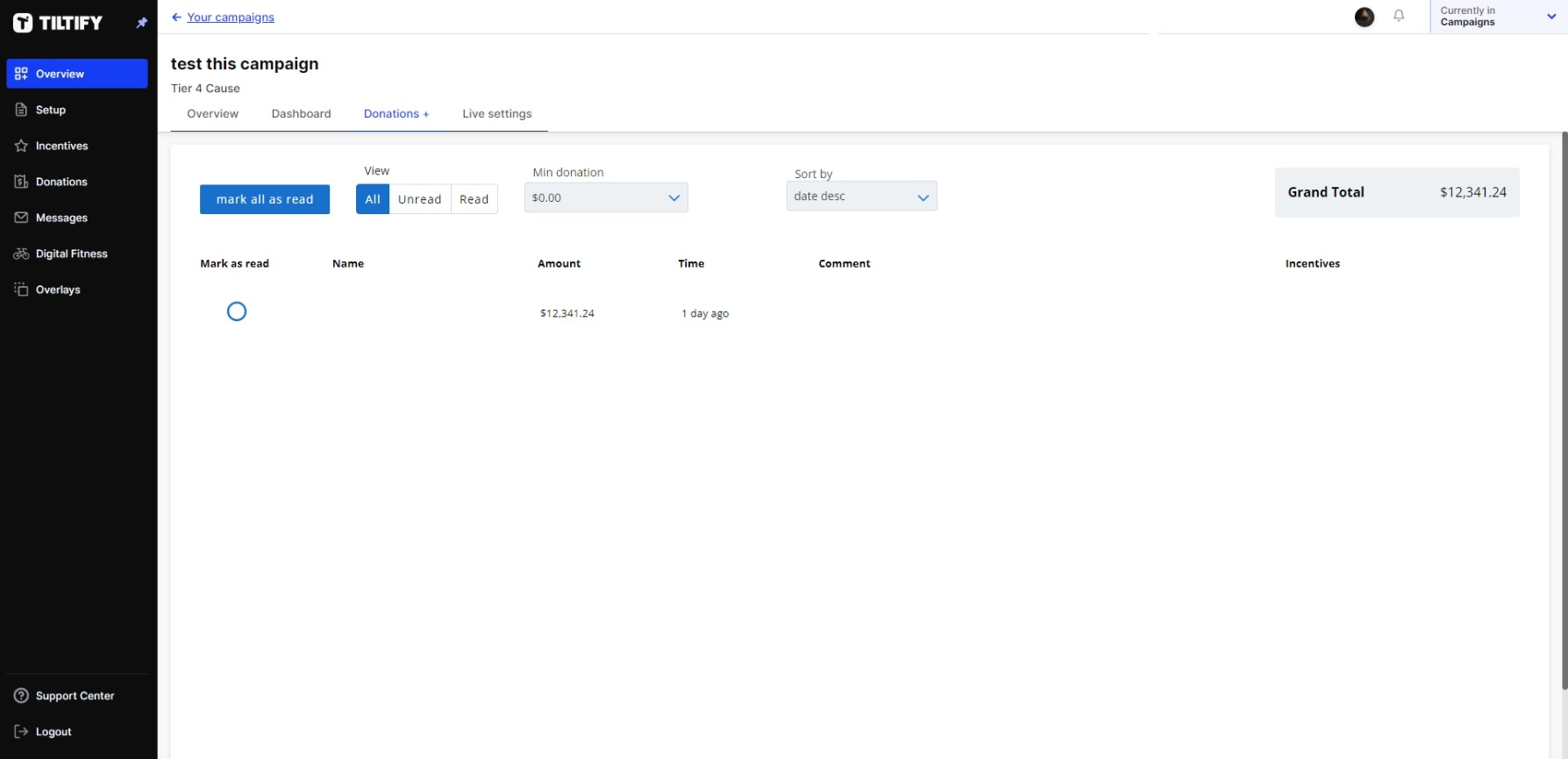Show All donations view

tap(373, 199)
